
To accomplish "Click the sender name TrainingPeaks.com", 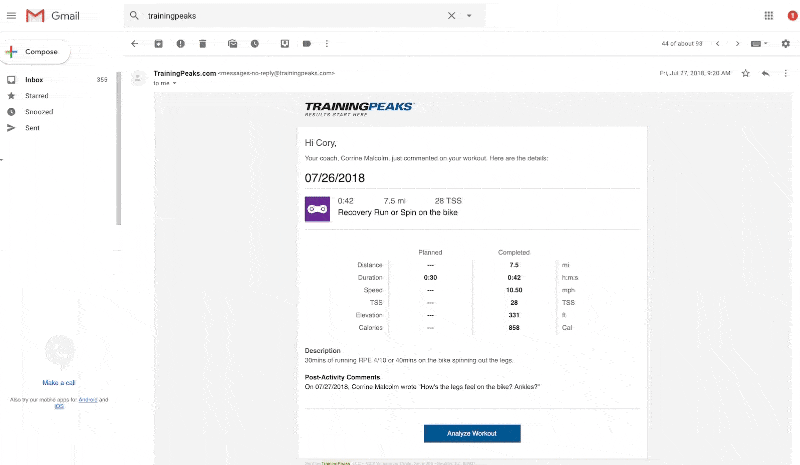I will click(x=185, y=74).
